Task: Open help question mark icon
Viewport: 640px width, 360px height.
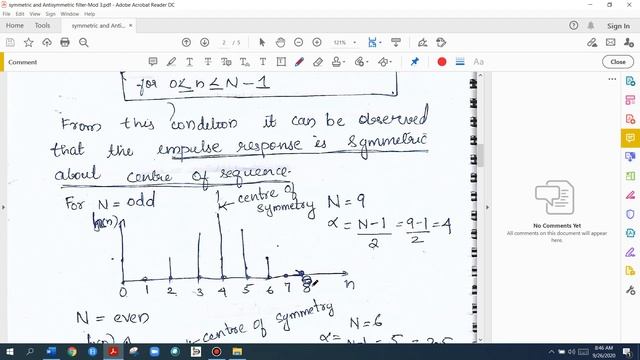Action: (x=573, y=25)
